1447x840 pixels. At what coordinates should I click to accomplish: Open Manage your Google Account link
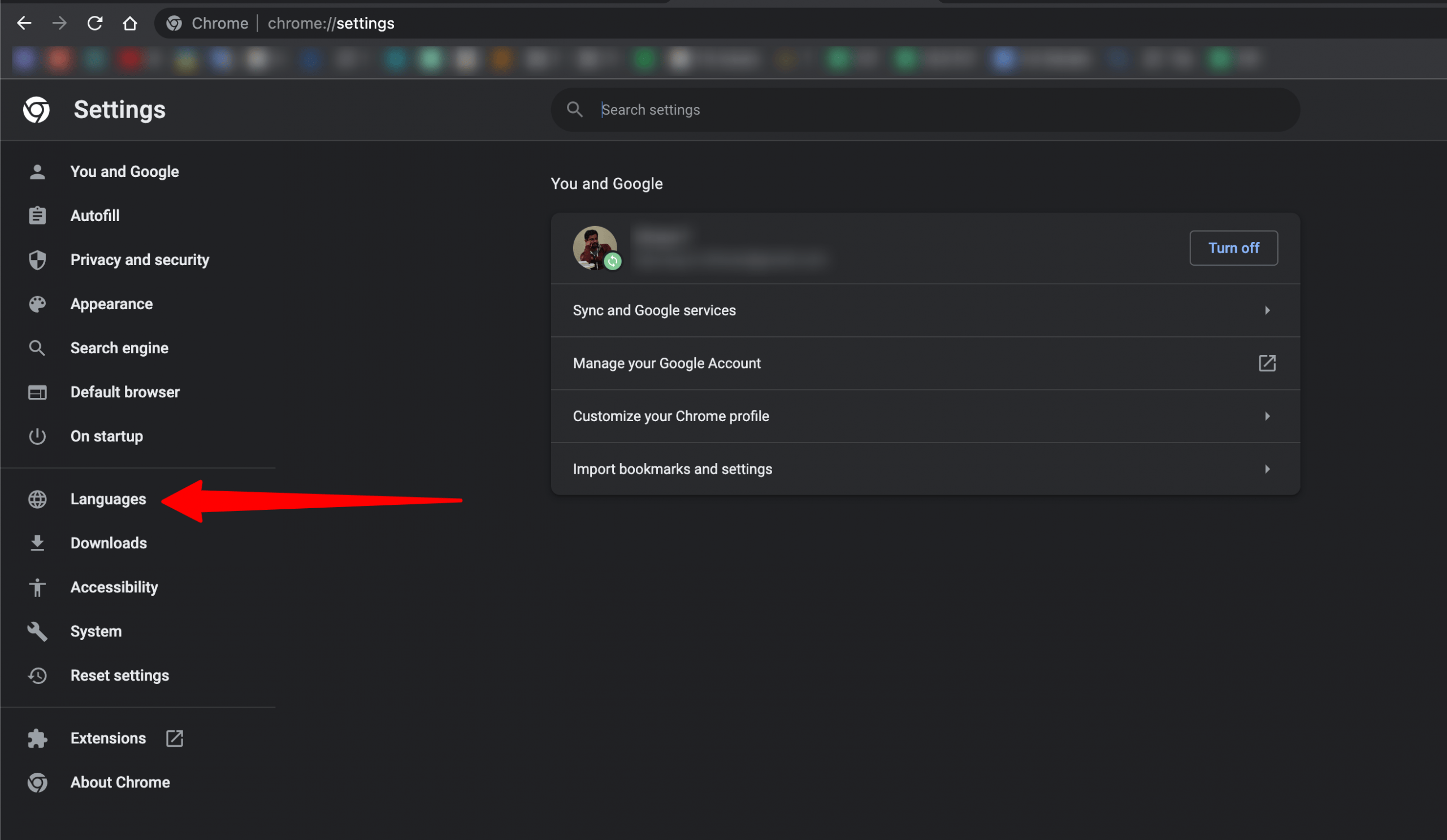coord(925,363)
